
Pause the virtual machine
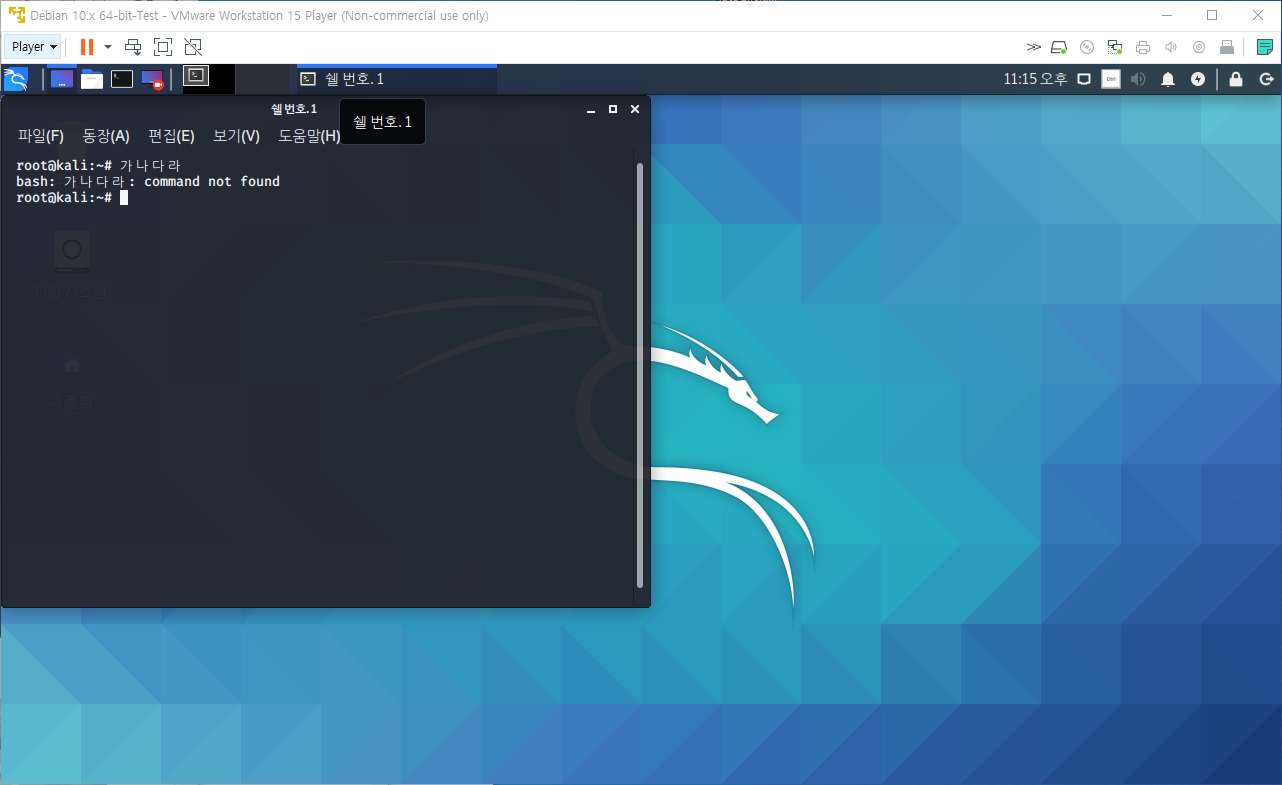(87, 47)
